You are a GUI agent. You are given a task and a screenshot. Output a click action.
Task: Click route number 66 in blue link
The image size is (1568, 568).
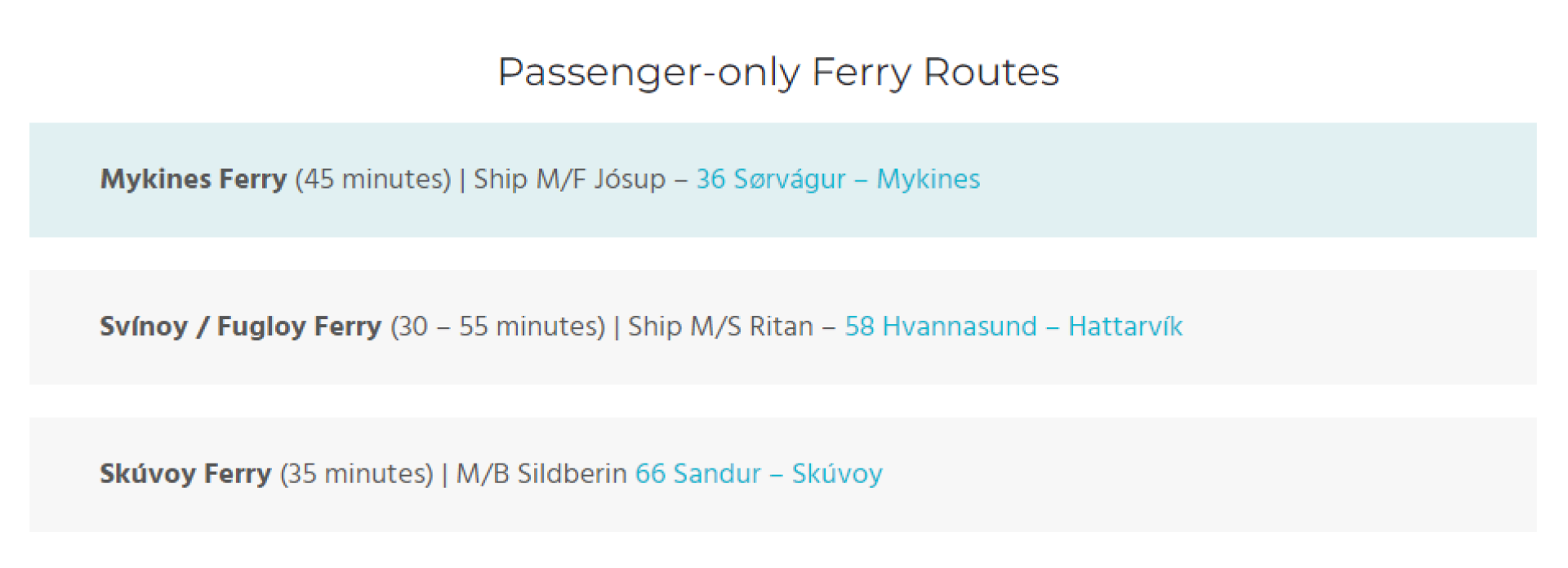click(650, 473)
